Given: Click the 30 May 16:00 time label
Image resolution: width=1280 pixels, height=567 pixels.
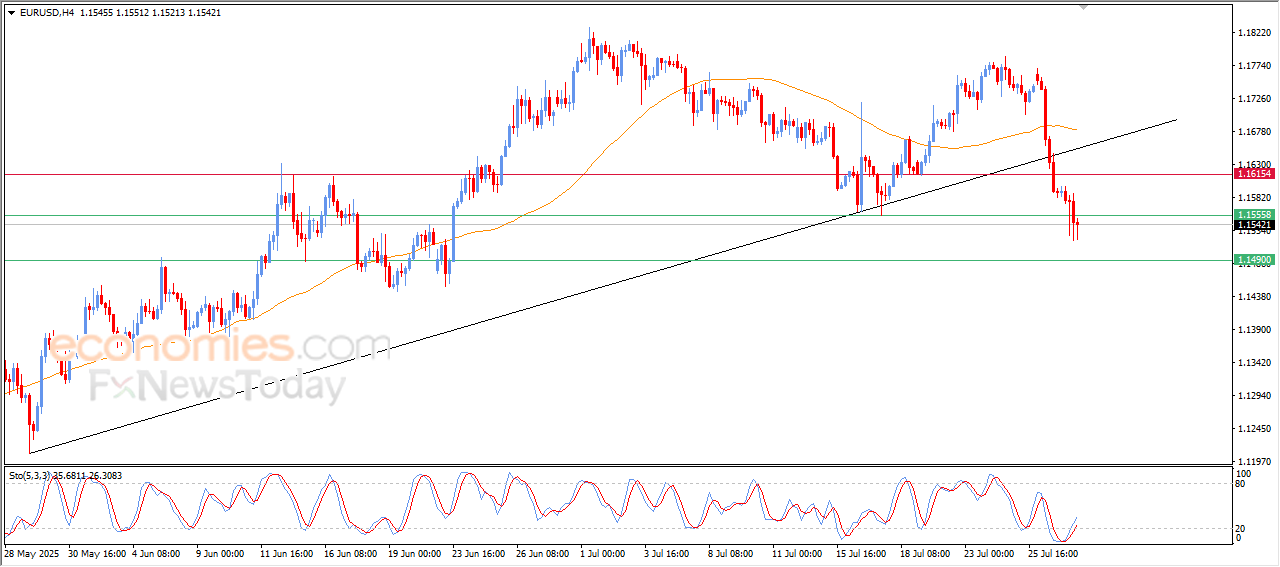Looking at the screenshot, I should pyautogui.click(x=98, y=552).
